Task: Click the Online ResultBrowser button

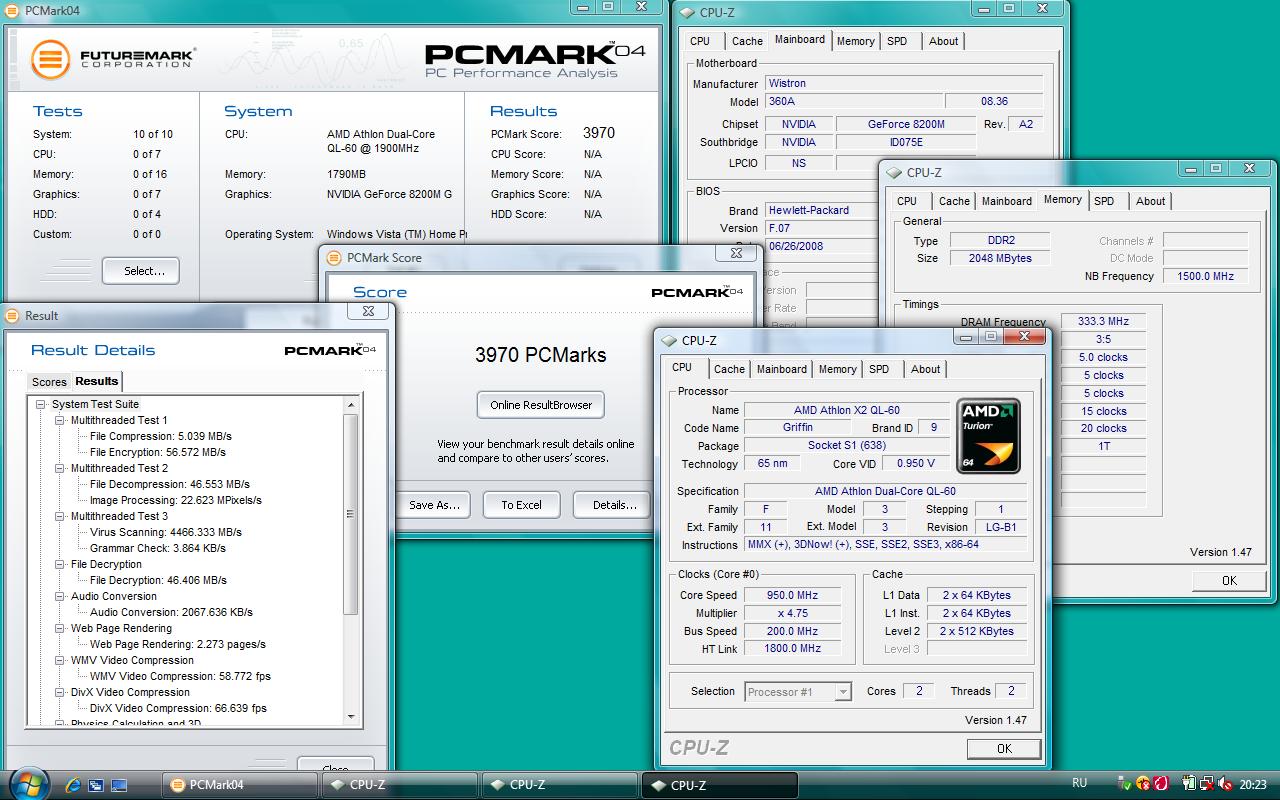Action: tap(541, 405)
